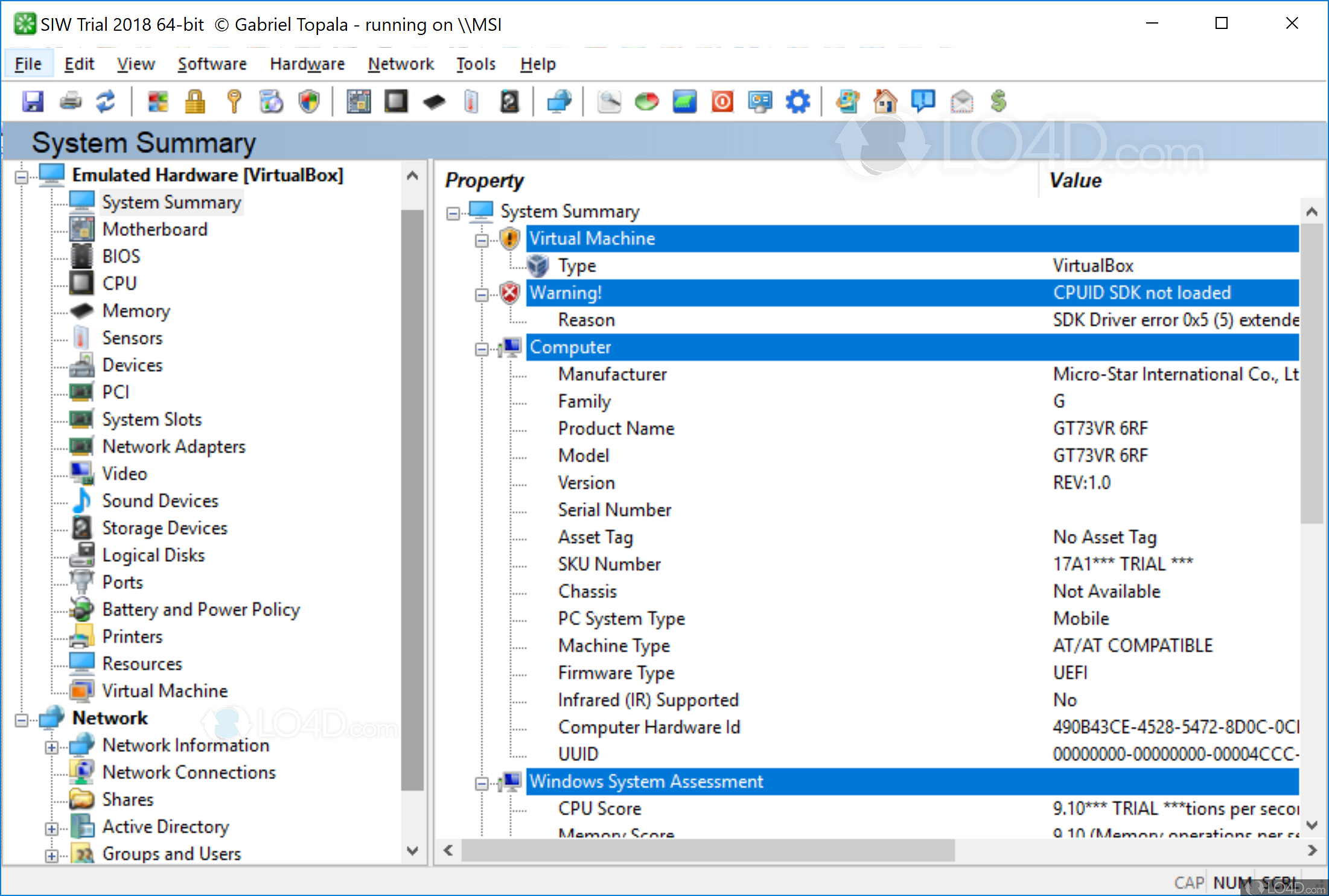Viewport: 1329px width, 896px height.
Task: Click the red power button toolbar icon
Action: tap(722, 101)
